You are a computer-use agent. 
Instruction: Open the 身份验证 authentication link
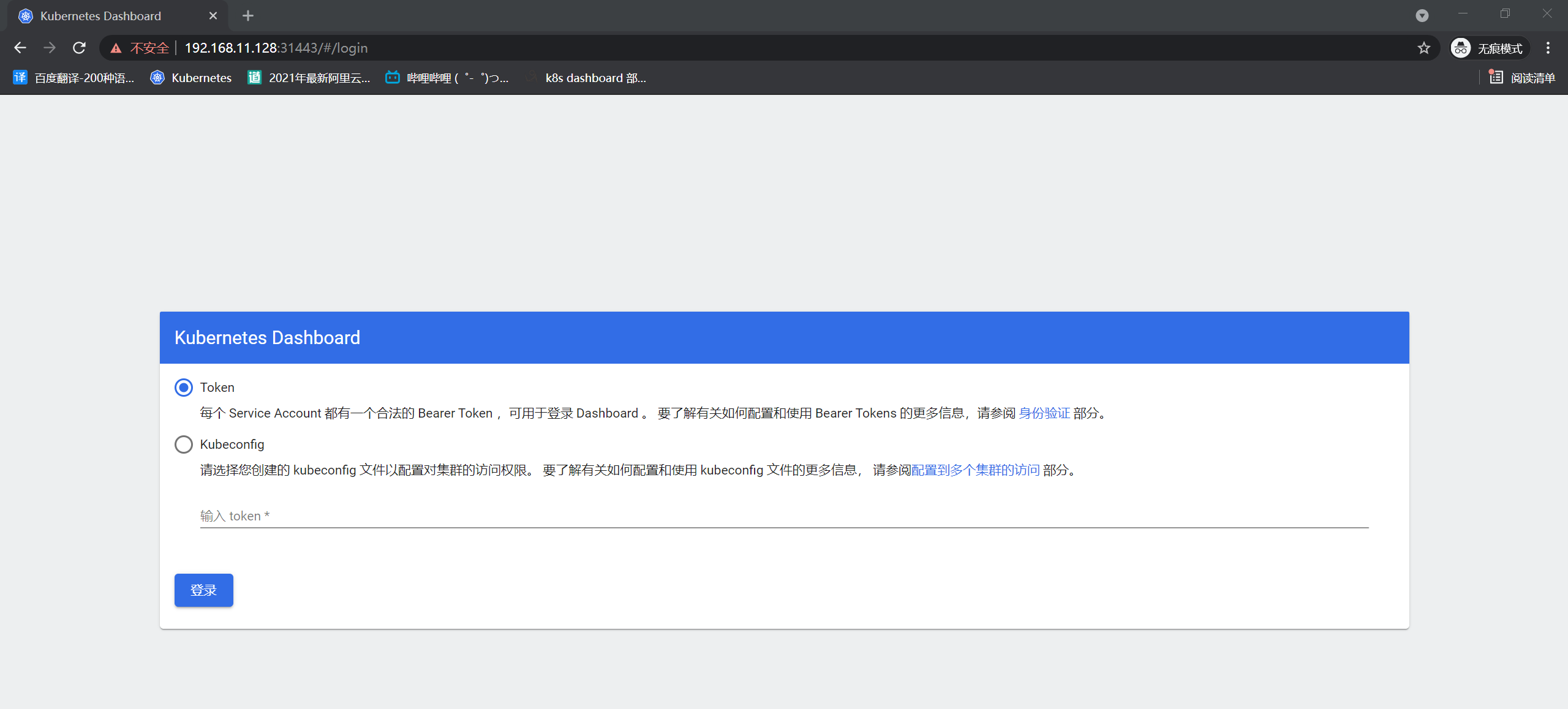coord(1045,413)
